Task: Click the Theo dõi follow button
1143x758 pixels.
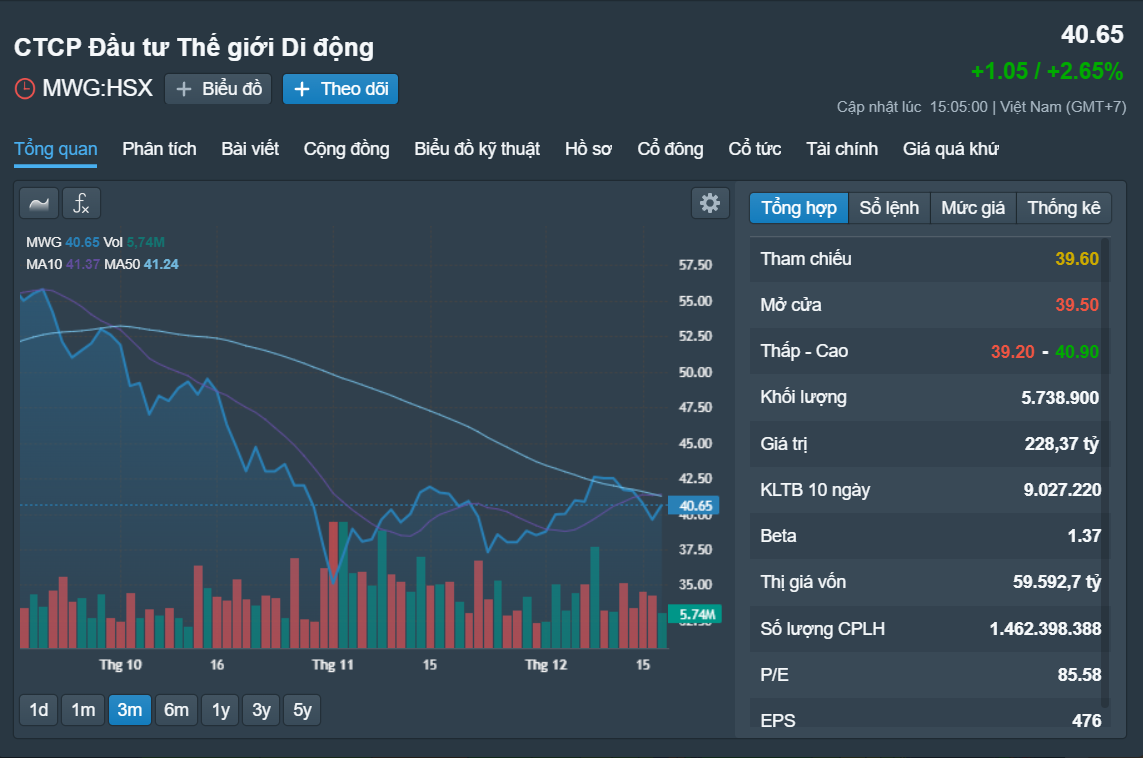Action: (x=340, y=89)
